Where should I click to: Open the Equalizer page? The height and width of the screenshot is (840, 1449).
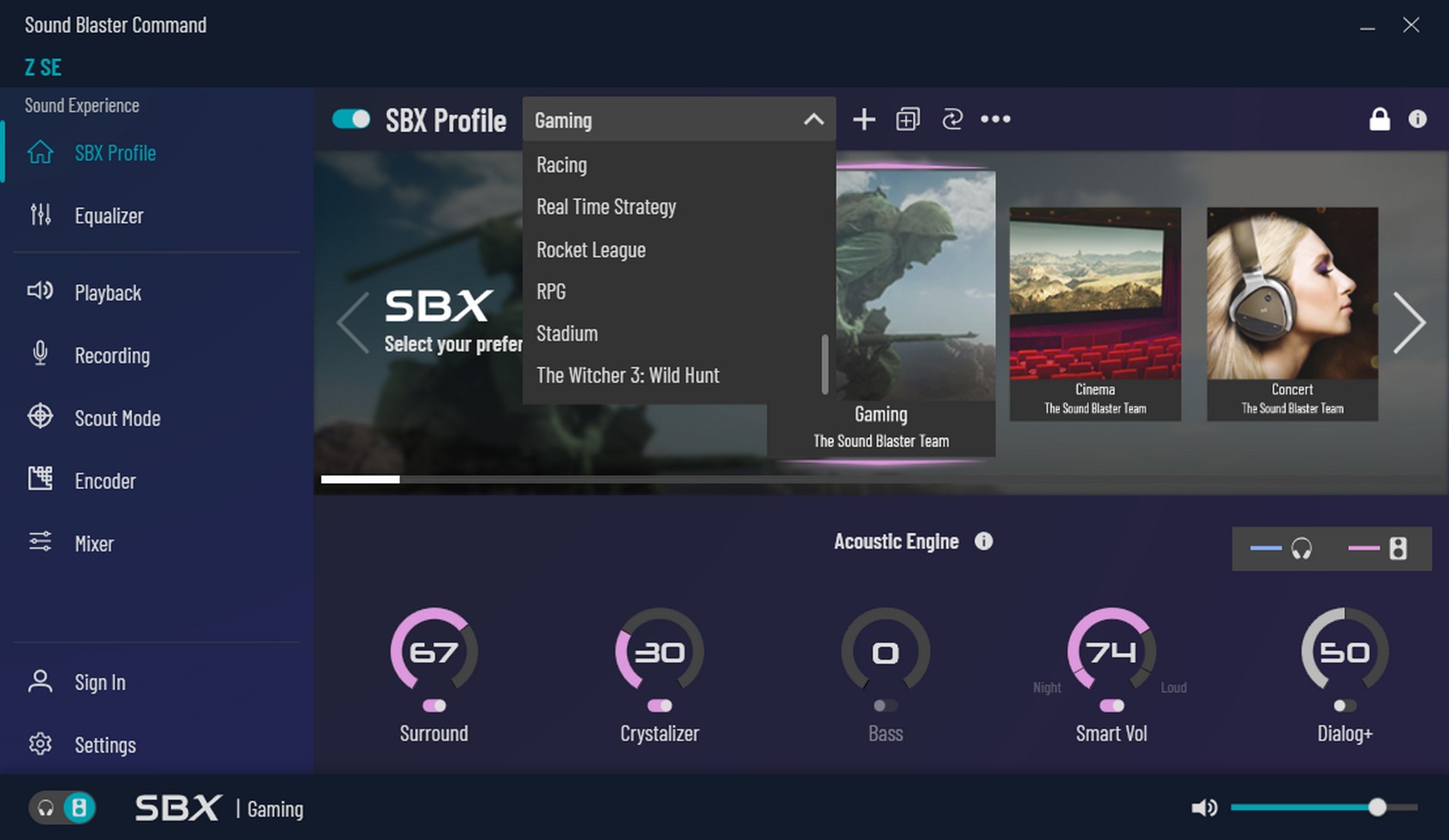[155, 216]
